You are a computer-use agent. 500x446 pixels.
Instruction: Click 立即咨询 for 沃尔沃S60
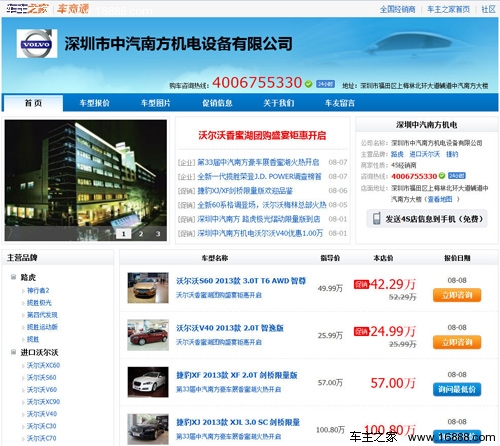pos(457,295)
